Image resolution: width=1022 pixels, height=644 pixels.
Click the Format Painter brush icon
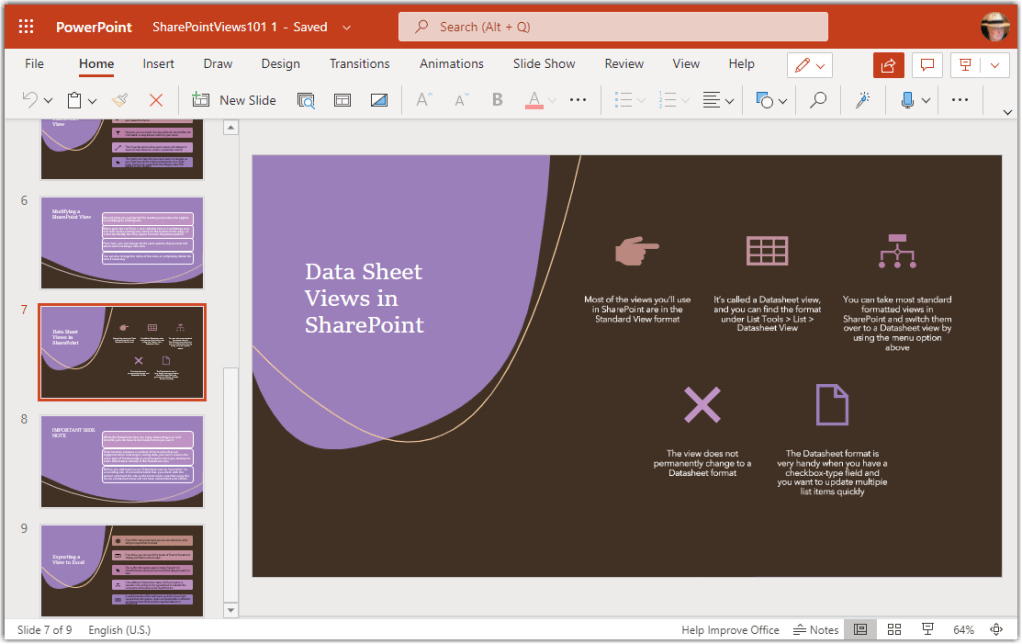(120, 100)
